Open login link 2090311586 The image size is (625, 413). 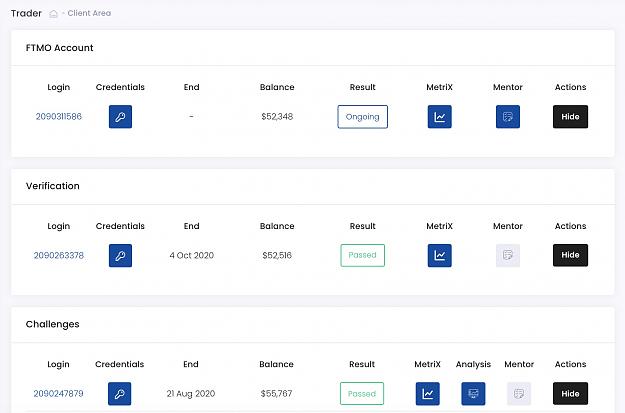tap(59, 116)
